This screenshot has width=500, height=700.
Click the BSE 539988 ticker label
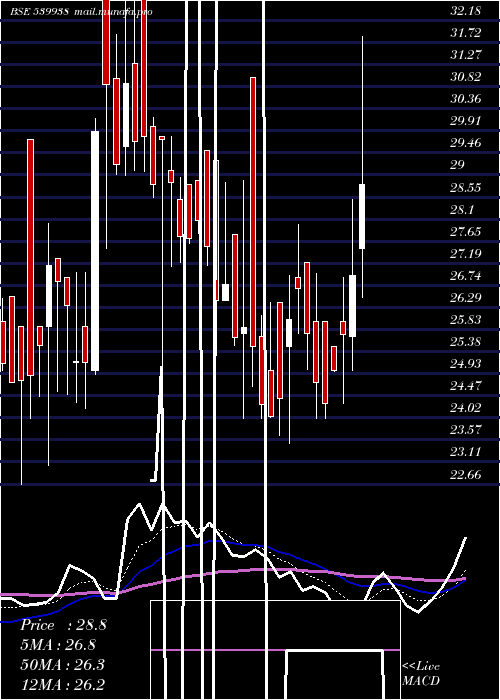(39, 11)
